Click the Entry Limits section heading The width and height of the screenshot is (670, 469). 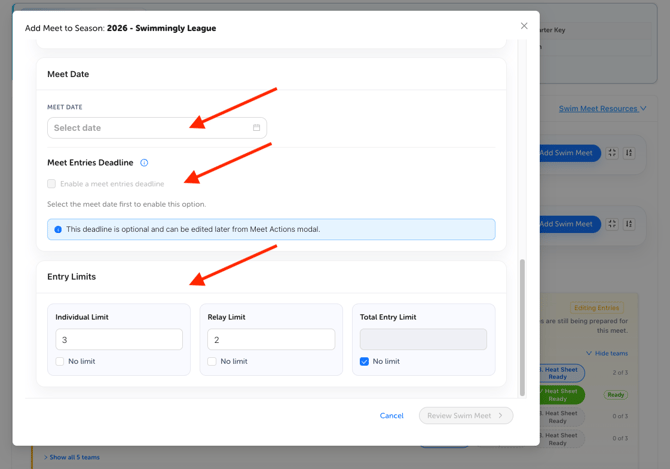(x=71, y=277)
